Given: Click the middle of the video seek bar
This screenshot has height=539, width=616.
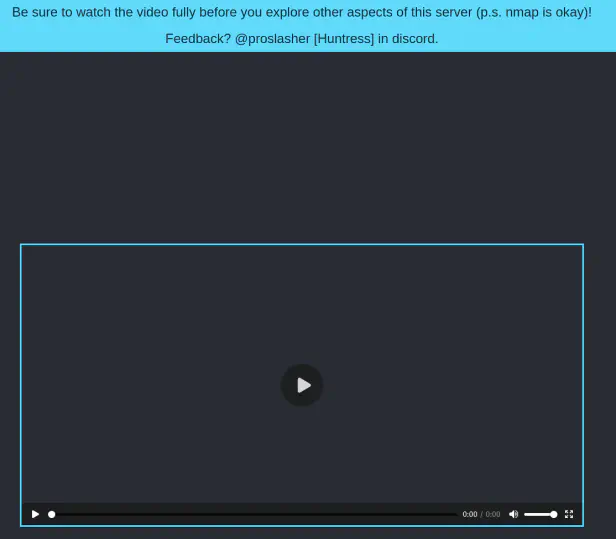Looking at the screenshot, I should coord(255,514).
